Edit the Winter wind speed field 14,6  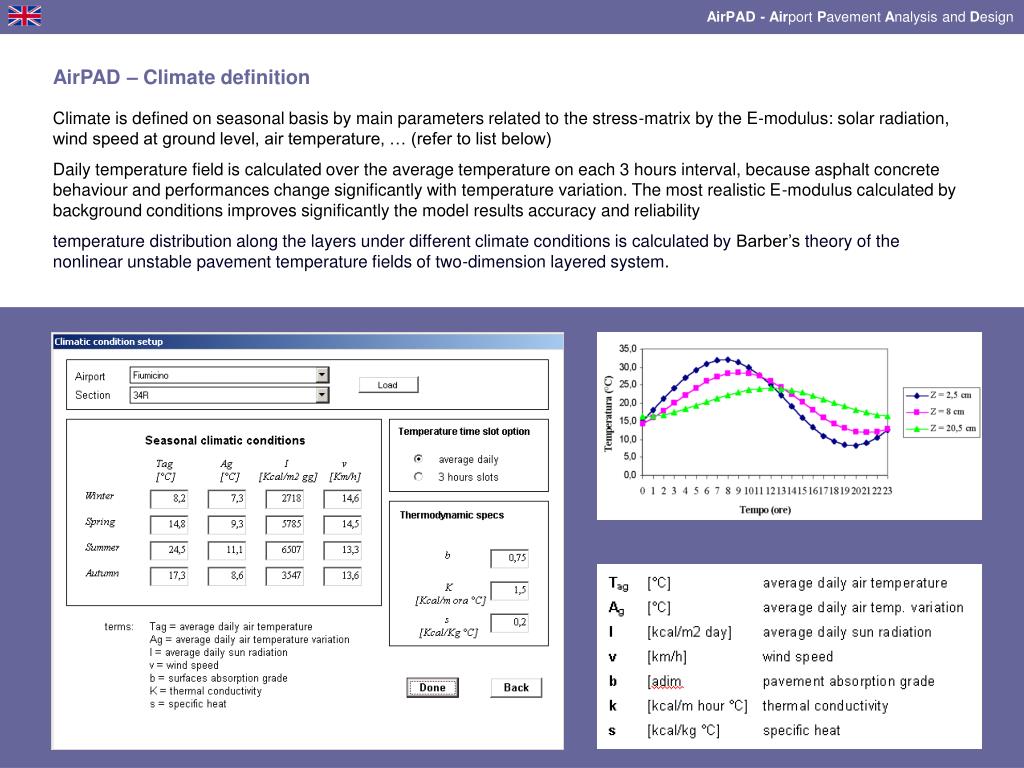(x=342, y=499)
